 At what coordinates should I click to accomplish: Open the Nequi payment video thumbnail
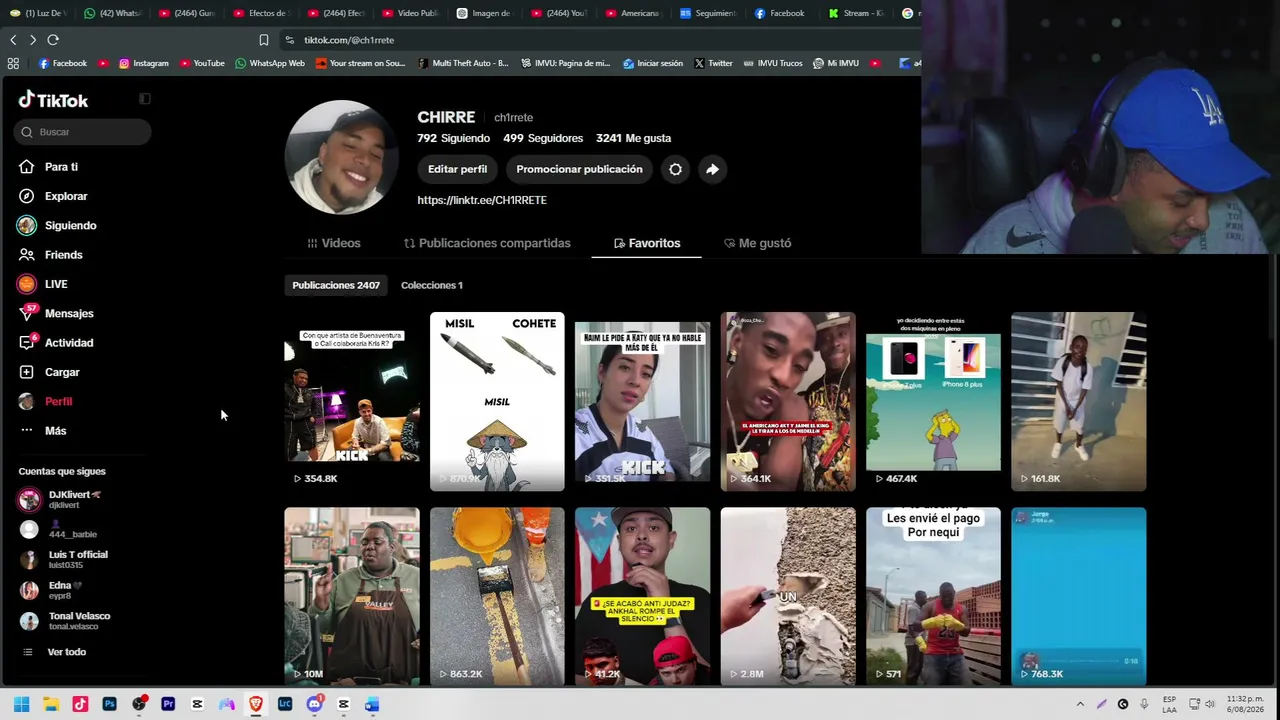point(933,596)
